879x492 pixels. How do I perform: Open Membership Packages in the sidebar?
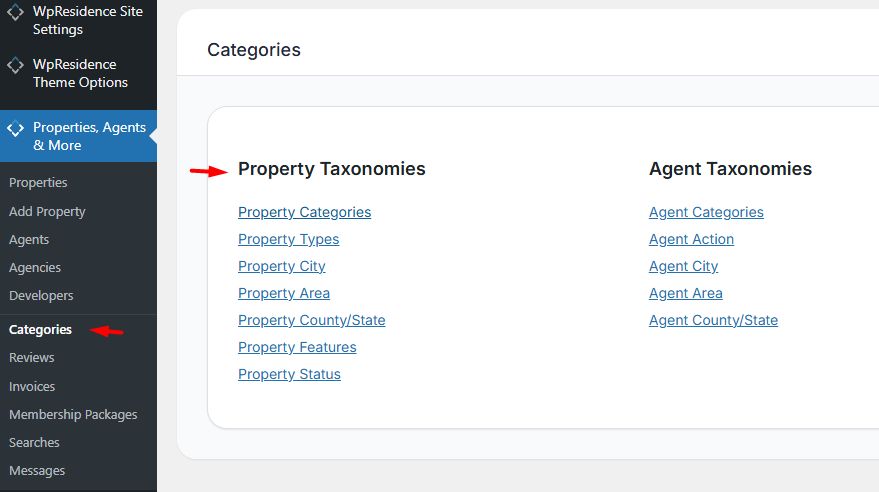73,415
